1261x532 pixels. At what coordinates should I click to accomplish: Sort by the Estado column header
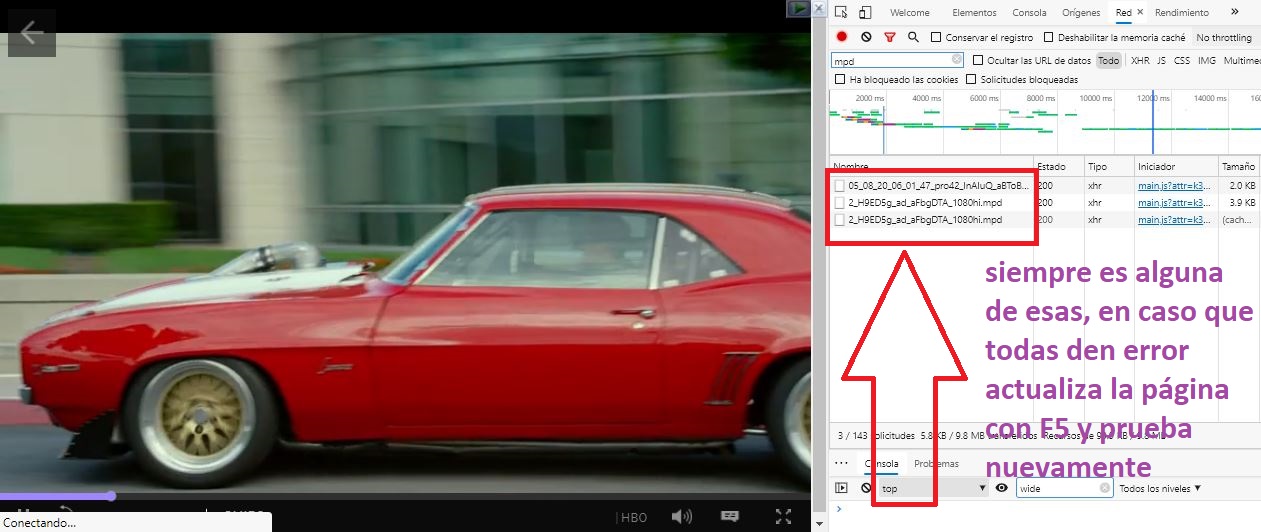pyautogui.click(x=1058, y=166)
